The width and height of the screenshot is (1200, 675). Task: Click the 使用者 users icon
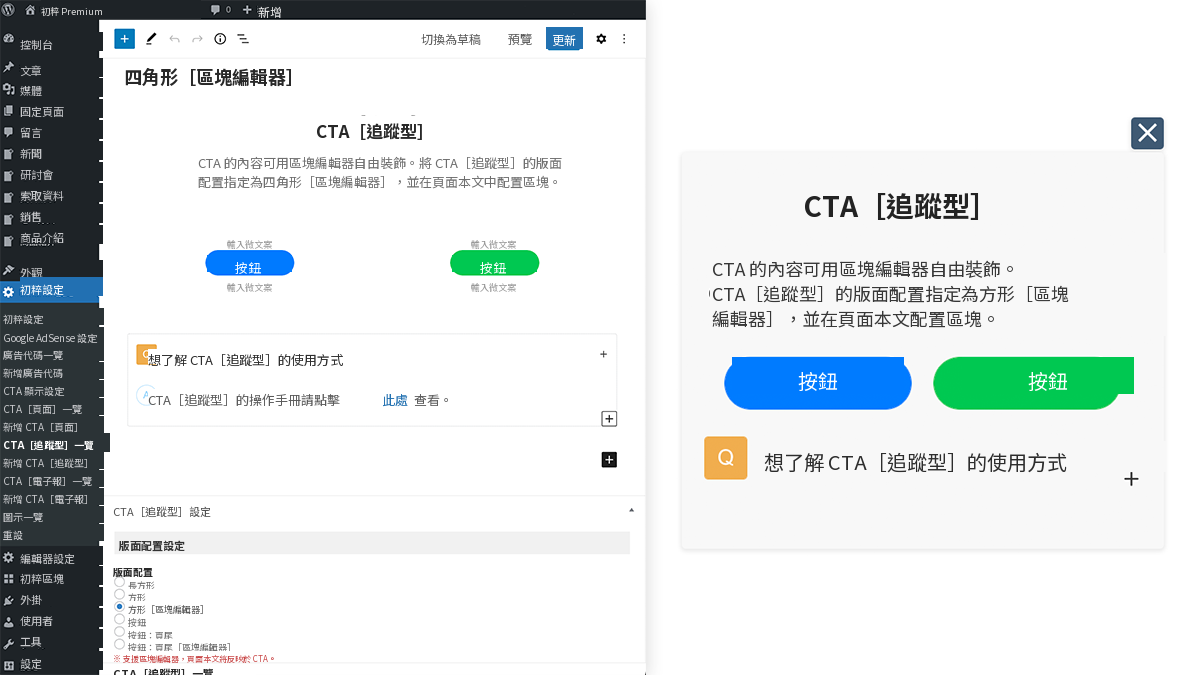coord(8,621)
